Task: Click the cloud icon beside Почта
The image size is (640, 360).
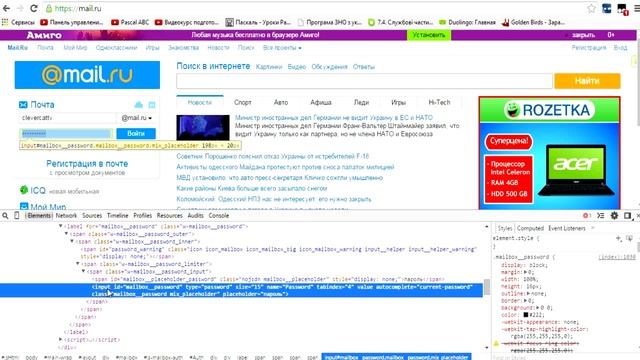Action: tap(139, 105)
